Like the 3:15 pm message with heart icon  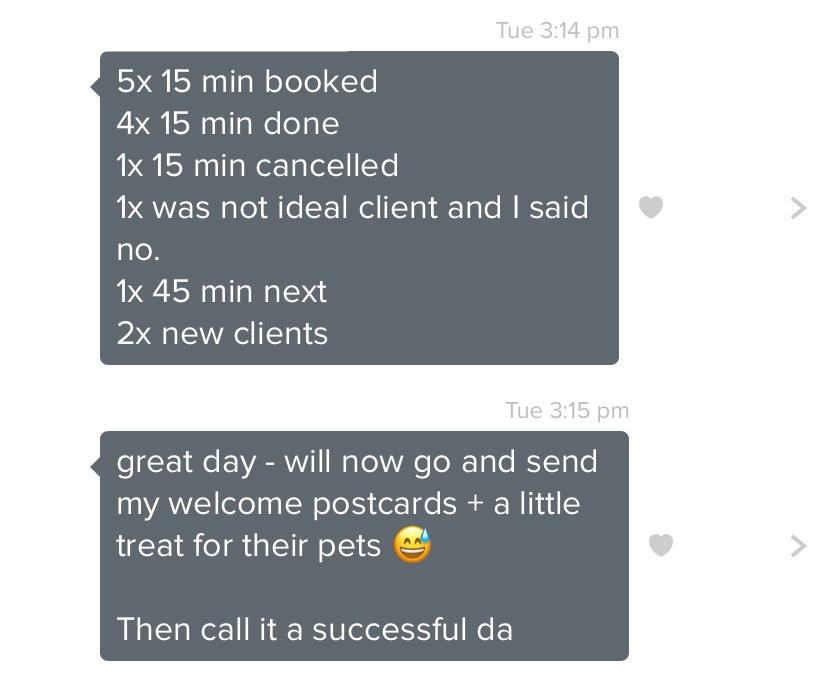tap(661, 545)
